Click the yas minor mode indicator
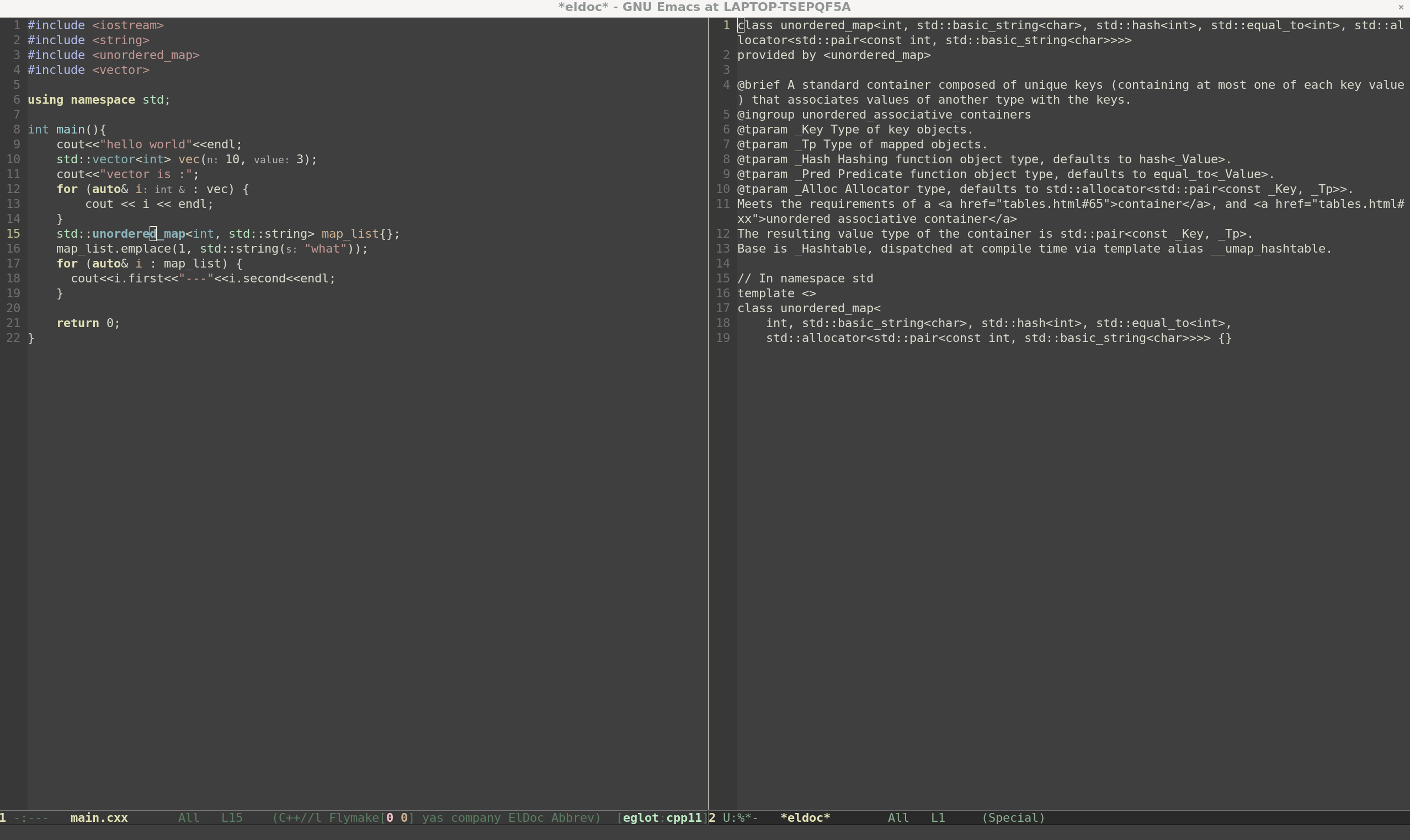Viewport: 1410px width, 840px height. [x=433, y=818]
